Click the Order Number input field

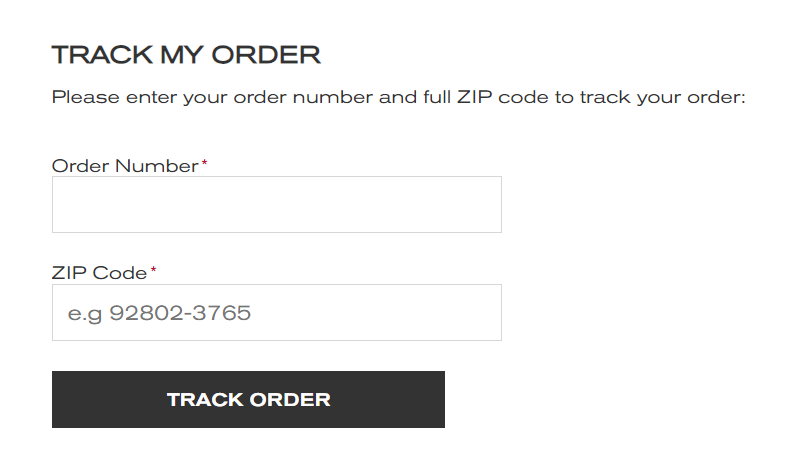pos(276,205)
